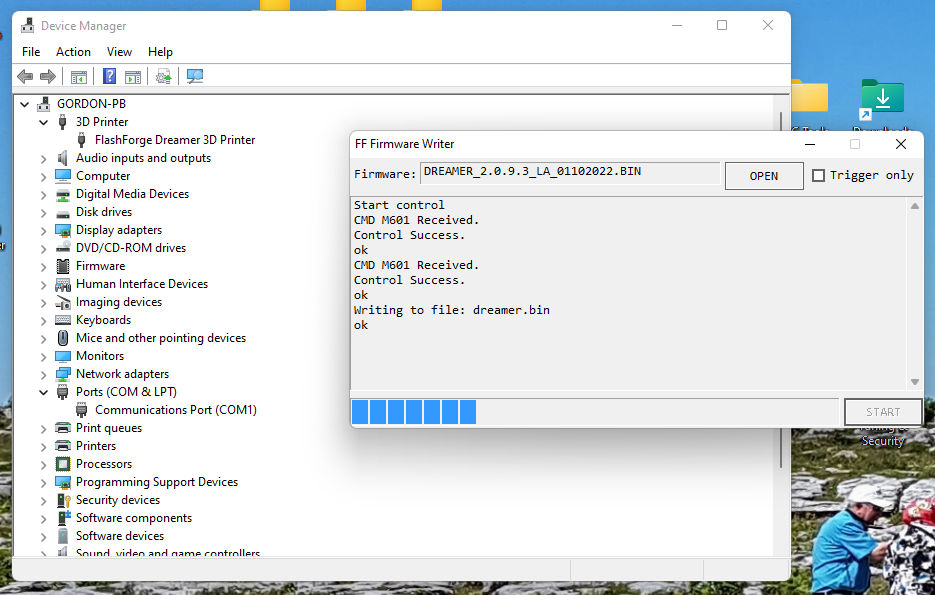Collapse the 3D Printer category
The image size is (935, 595).
[41, 121]
